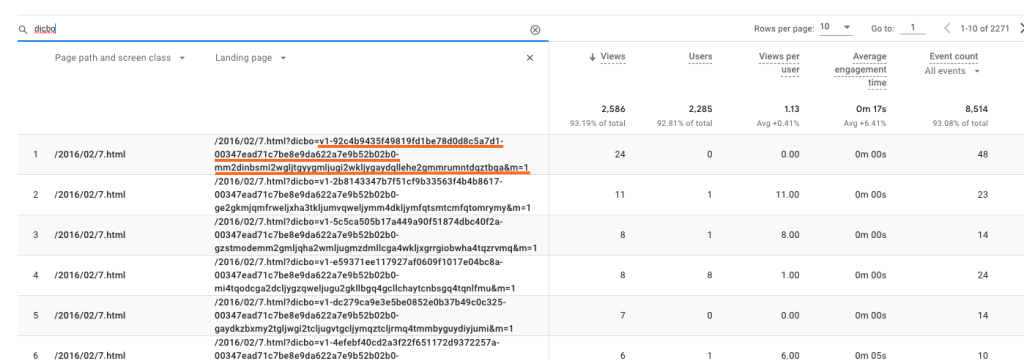Clear the search field with the X icon
Screen dimensions: 1024x361
coord(535,29)
